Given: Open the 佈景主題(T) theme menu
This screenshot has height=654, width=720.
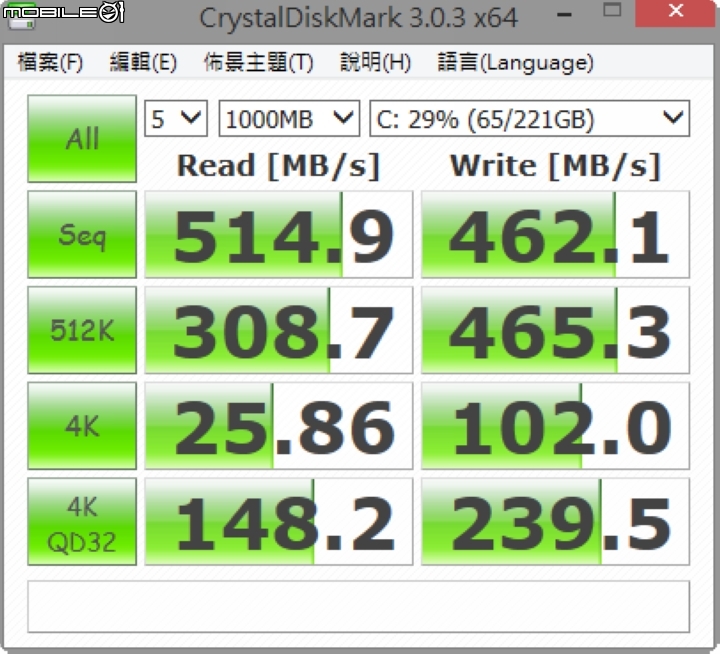Looking at the screenshot, I should tap(259, 62).
